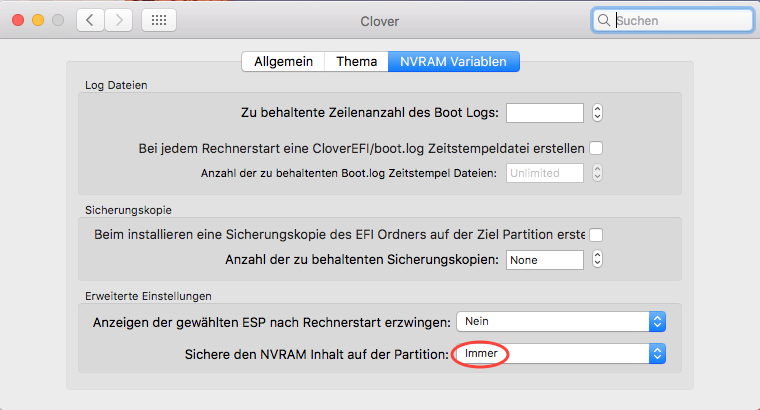Image resolution: width=760 pixels, height=410 pixels.
Task: Click the forward navigation arrow
Action: [x=118, y=20]
